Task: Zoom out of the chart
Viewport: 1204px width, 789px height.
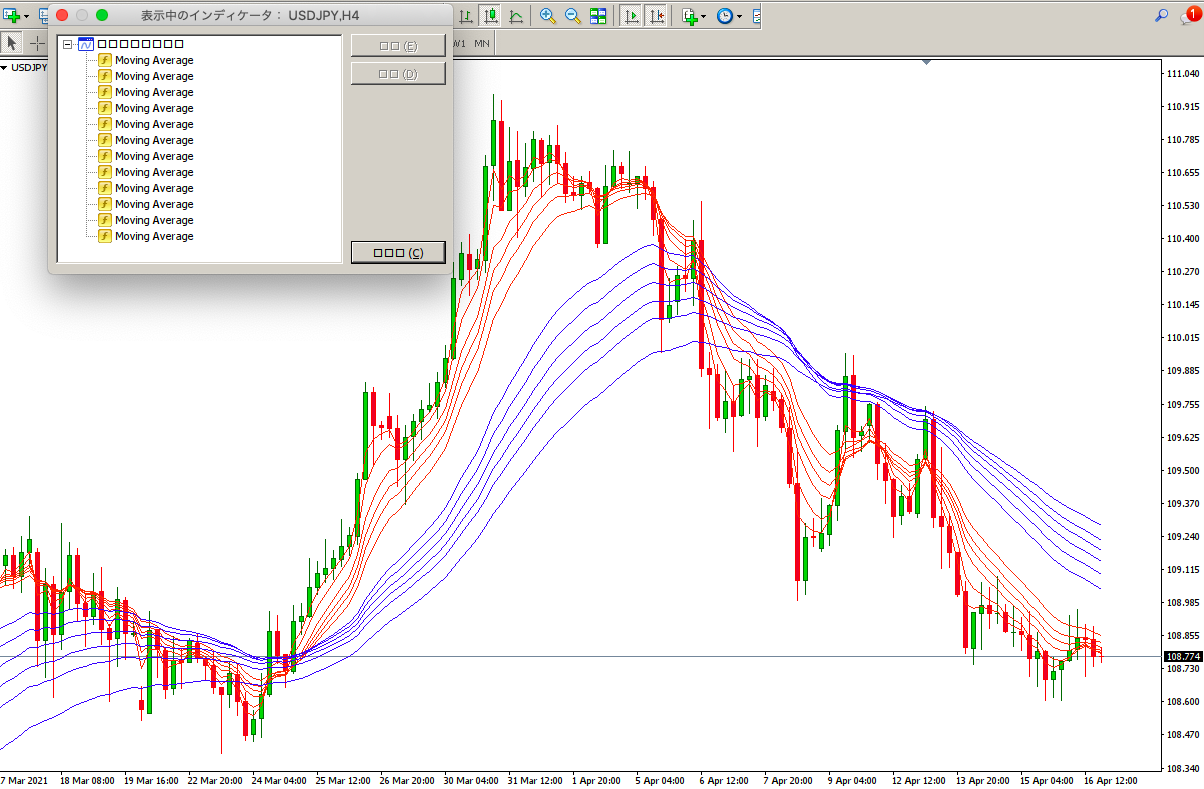Action: [573, 16]
